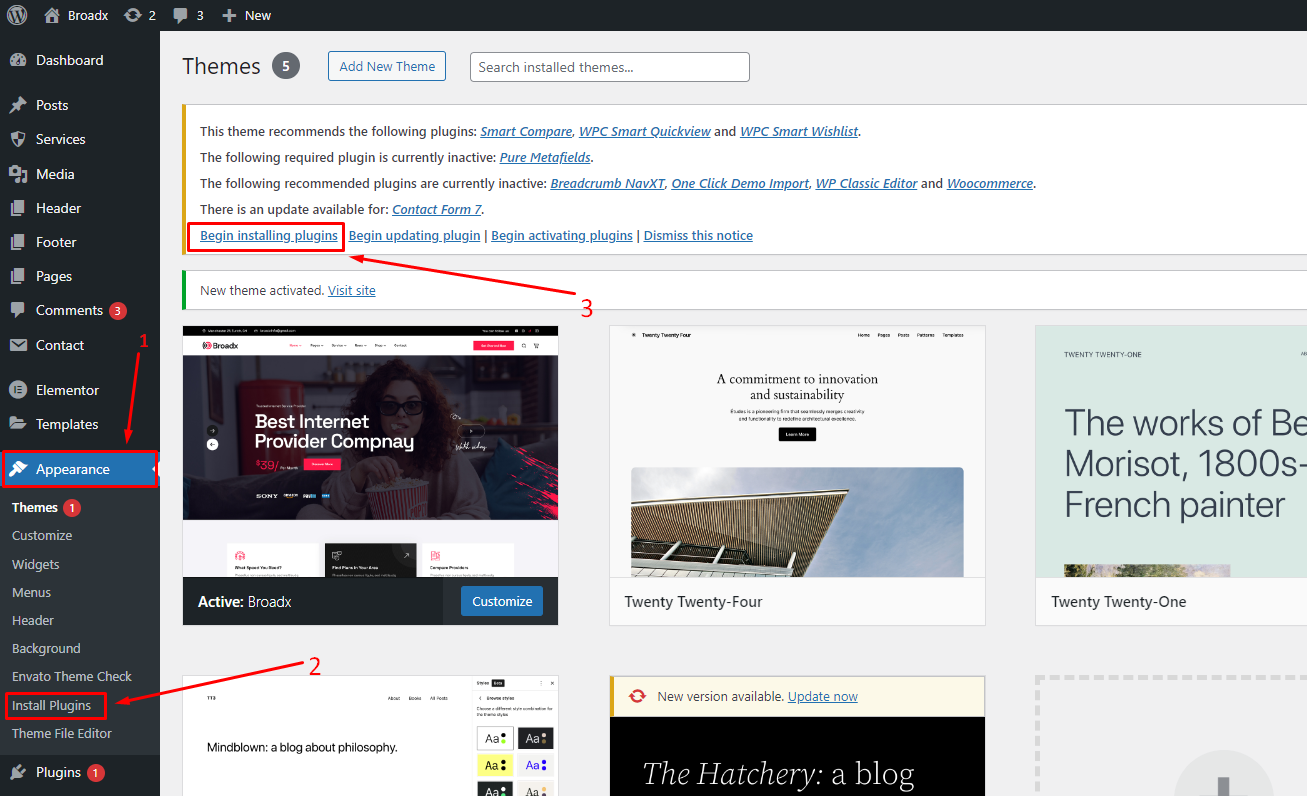
Task: Select the Broadx theme screenshot
Action: tap(370, 451)
